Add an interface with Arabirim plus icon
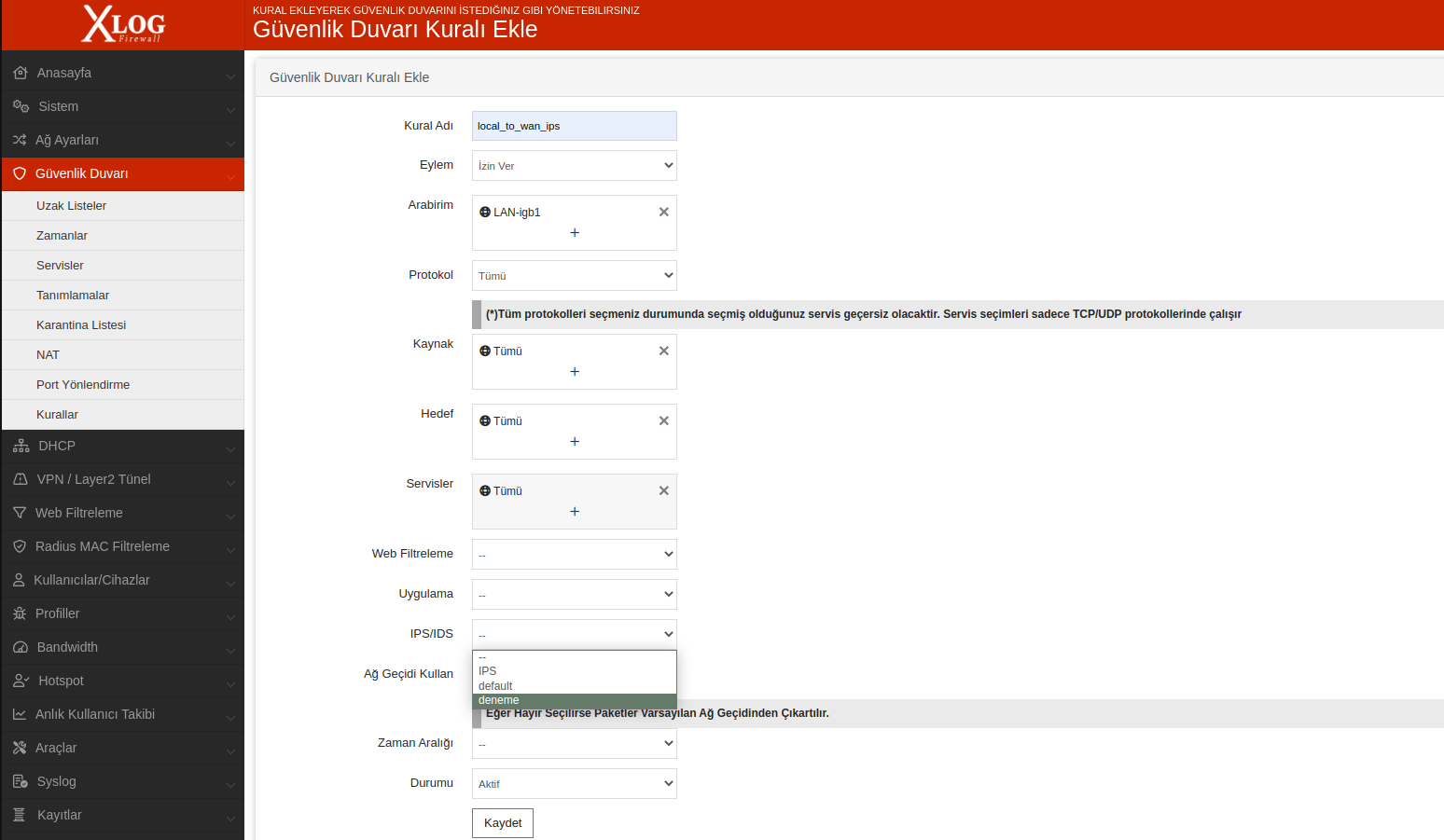The height and width of the screenshot is (840, 1444). point(575,232)
